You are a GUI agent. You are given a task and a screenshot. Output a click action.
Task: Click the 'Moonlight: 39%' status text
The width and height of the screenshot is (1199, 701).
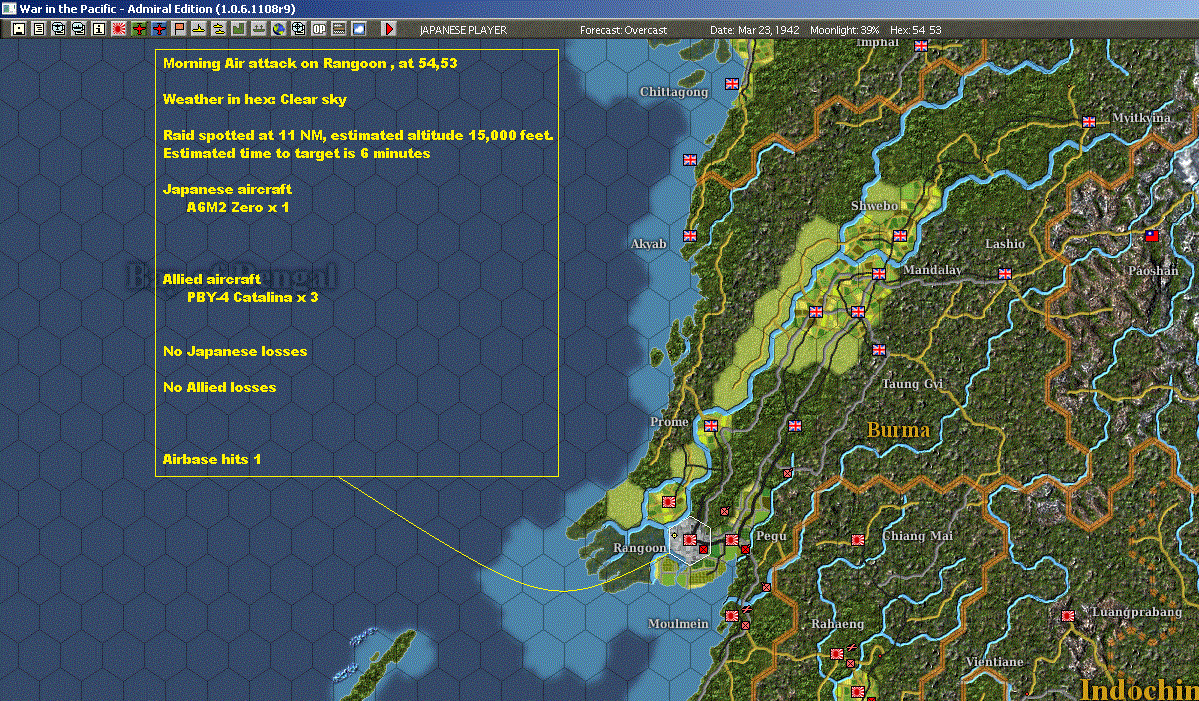pyautogui.click(x=845, y=30)
